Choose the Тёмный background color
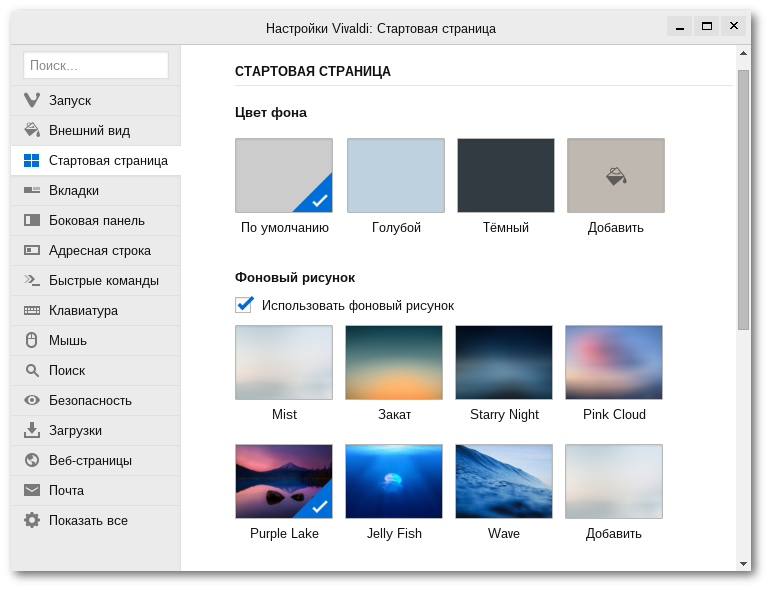 506,175
